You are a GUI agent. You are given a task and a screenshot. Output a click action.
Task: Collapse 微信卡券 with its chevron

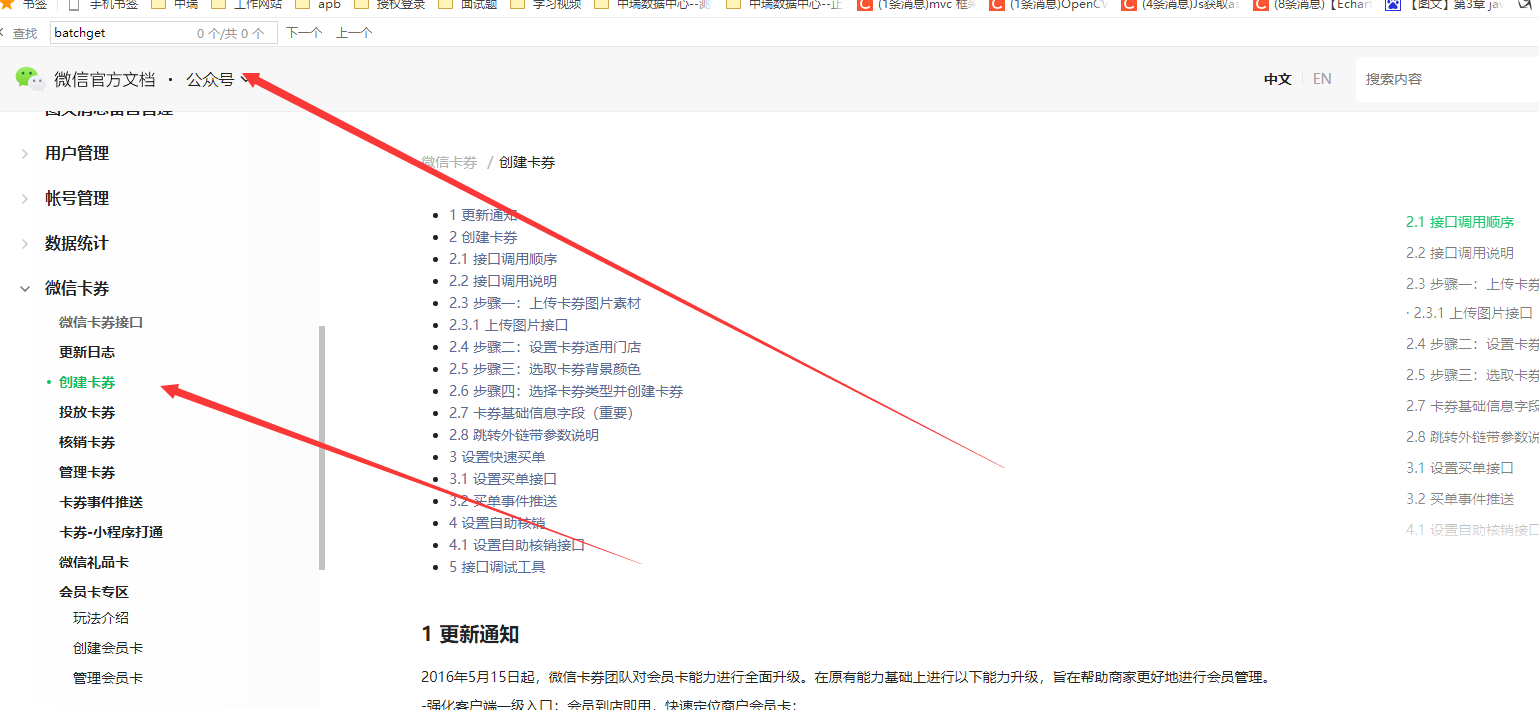[x=25, y=288]
